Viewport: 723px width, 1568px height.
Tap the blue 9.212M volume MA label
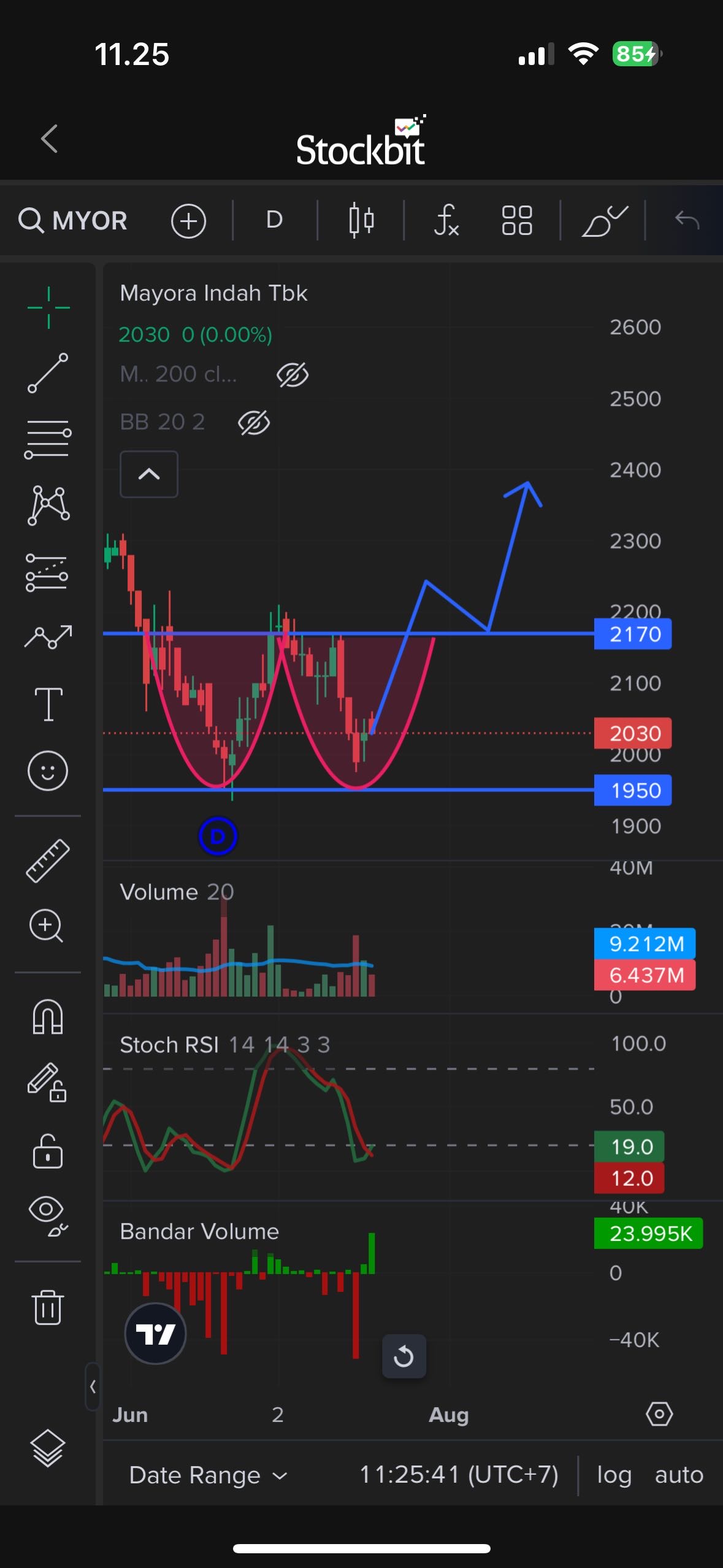pos(645,943)
